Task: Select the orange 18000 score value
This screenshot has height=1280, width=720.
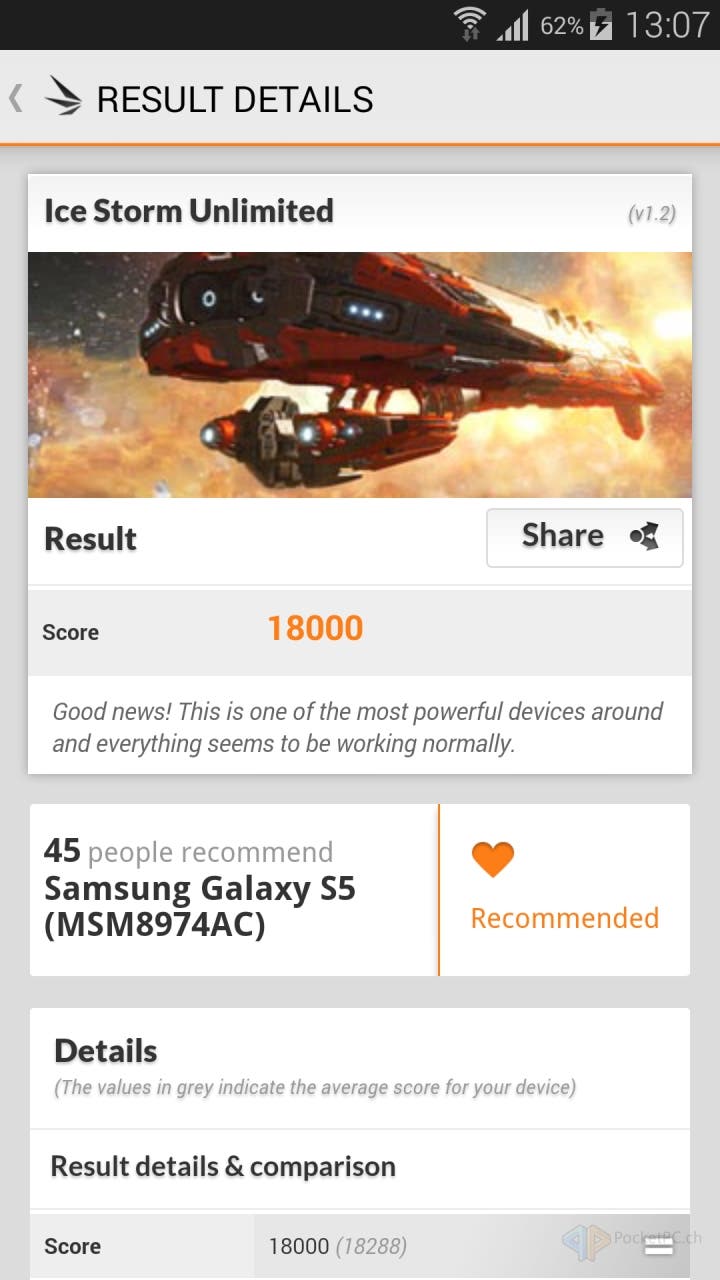Action: tap(315, 629)
